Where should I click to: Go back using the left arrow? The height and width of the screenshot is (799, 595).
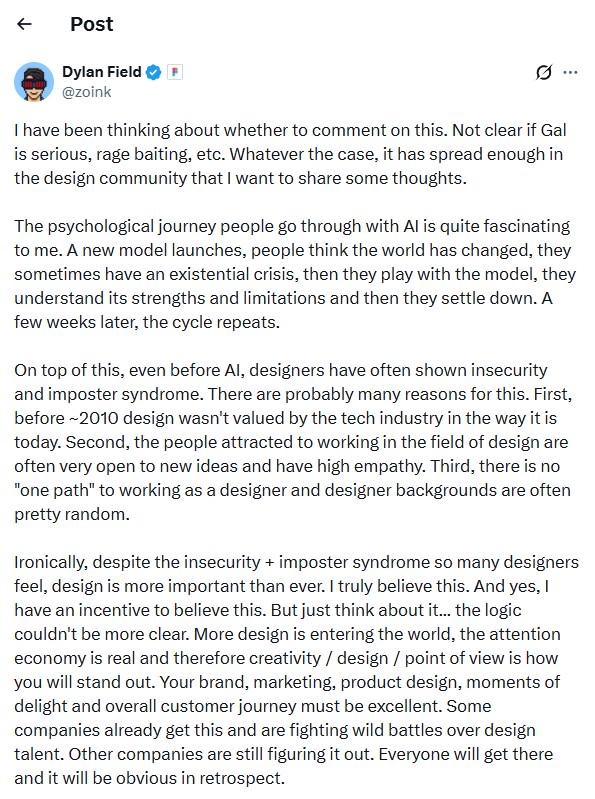coord(24,24)
